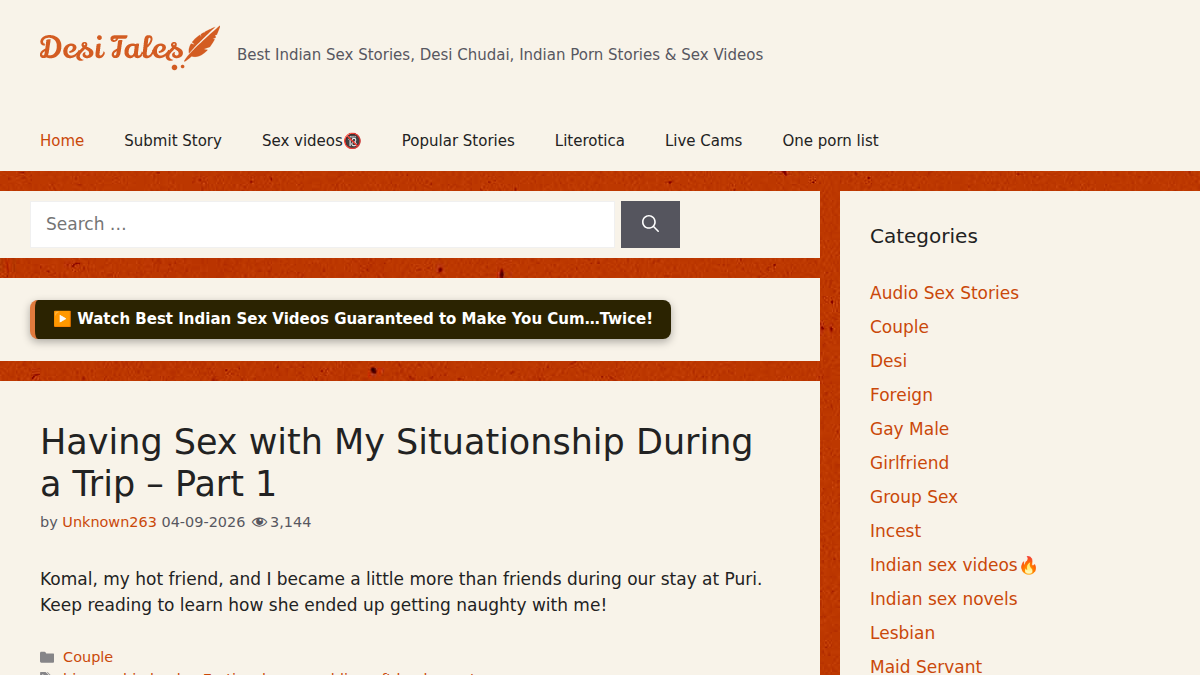
Task: Open the Submit Story menu item
Action: pyautogui.click(x=173, y=141)
